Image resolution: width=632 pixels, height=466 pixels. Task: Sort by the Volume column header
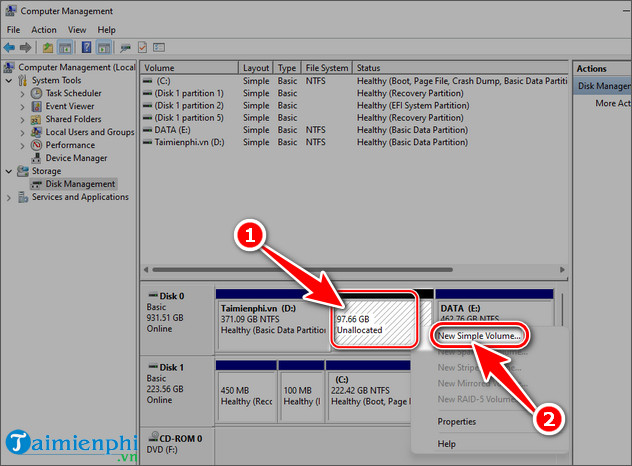(189, 68)
